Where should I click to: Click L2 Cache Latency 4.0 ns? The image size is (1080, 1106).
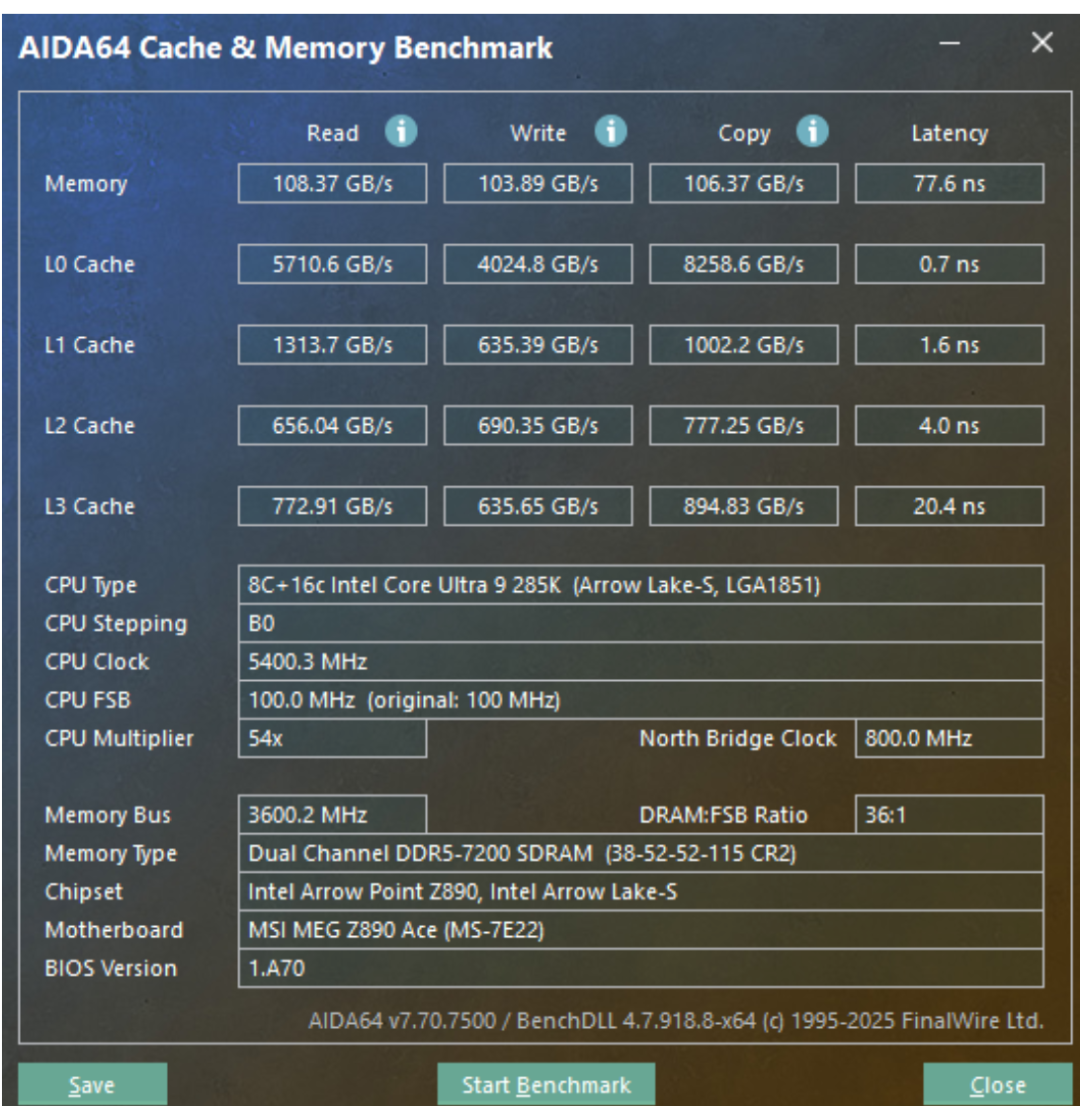[x=949, y=425]
